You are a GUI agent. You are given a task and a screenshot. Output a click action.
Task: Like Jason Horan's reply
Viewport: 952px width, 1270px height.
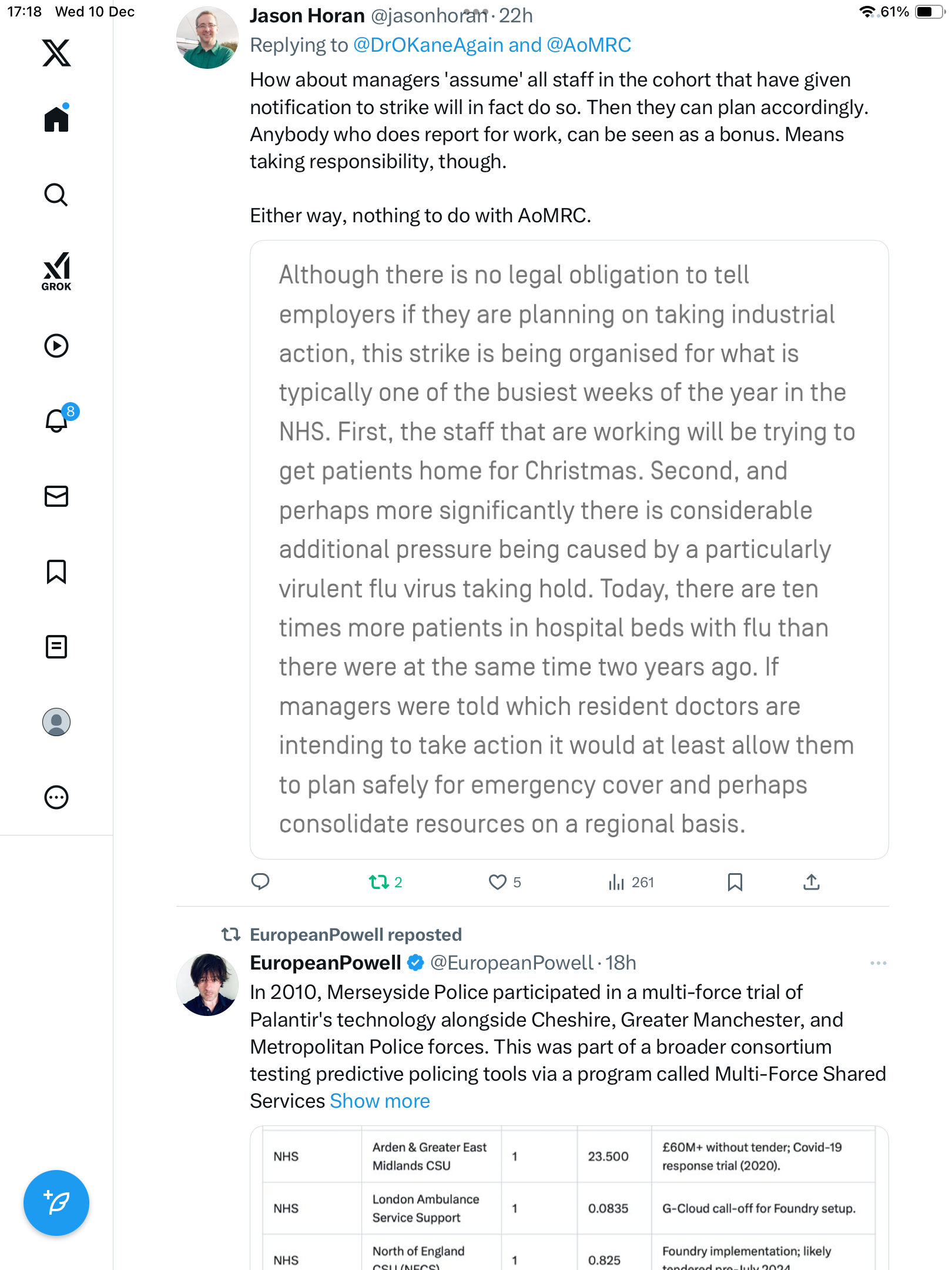coord(498,882)
